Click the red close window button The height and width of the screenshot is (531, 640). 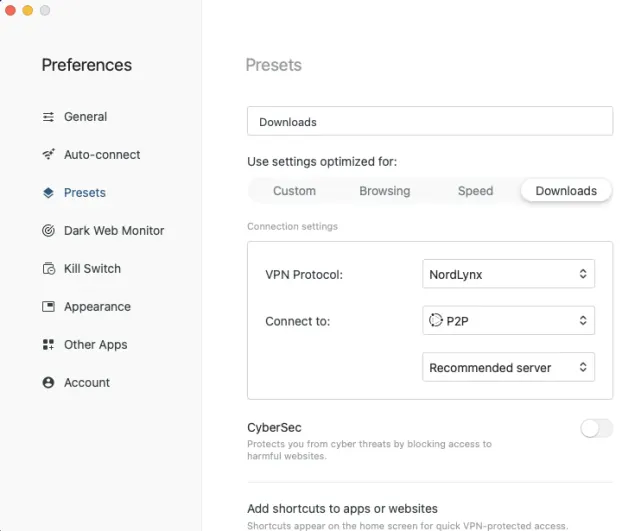[11, 10]
